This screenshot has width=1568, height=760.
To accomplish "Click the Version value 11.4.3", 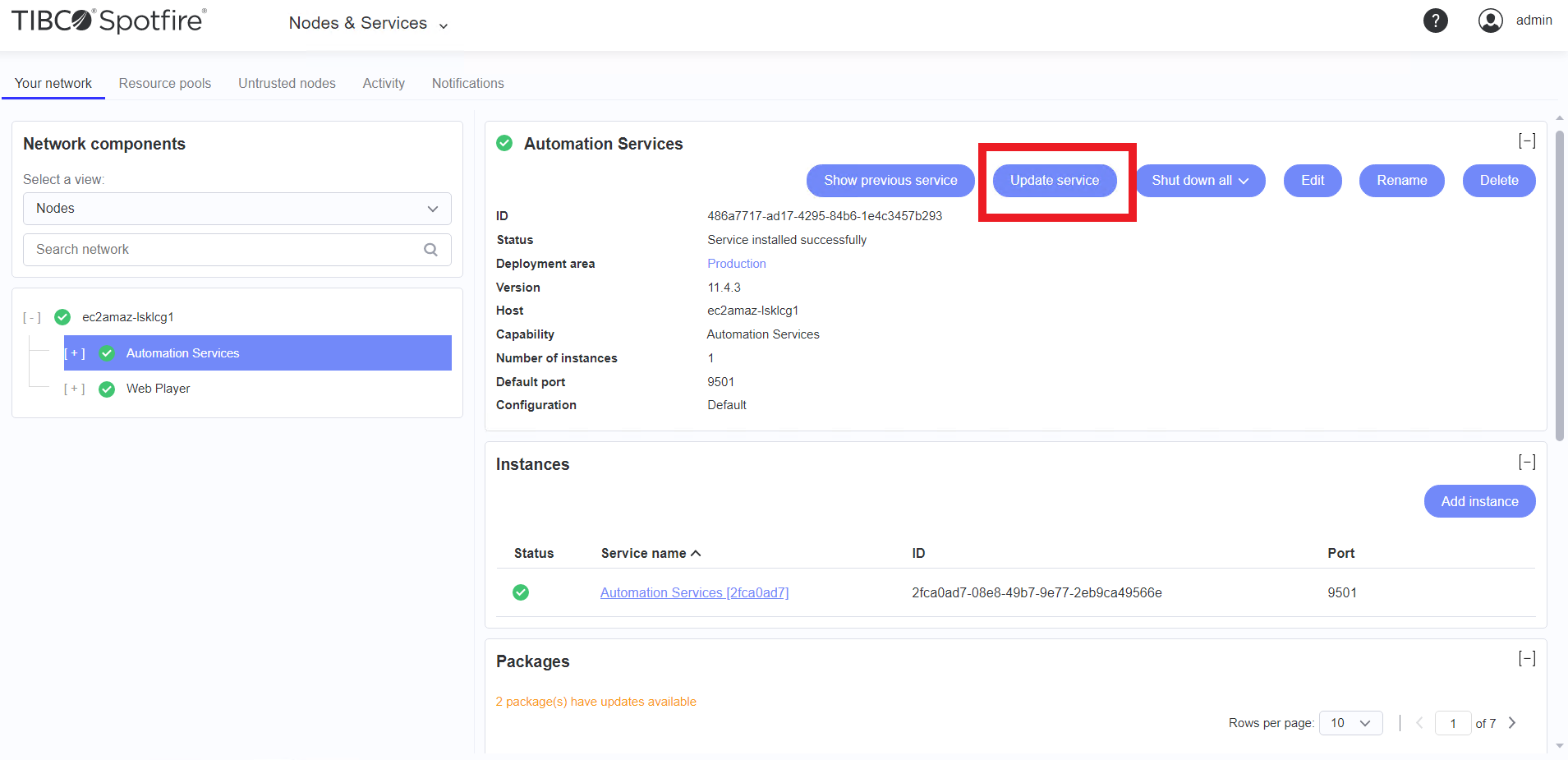I will click(x=724, y=288).
